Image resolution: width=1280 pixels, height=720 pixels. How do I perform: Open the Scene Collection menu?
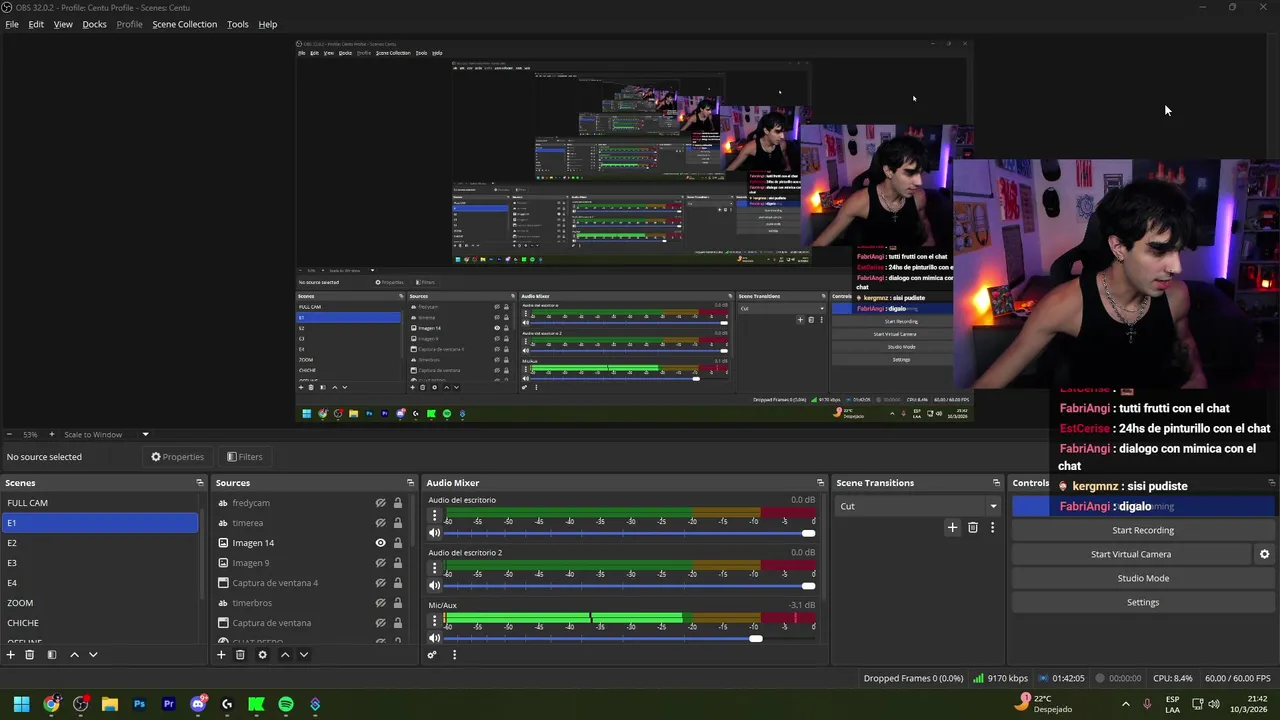tap(184, 24)
